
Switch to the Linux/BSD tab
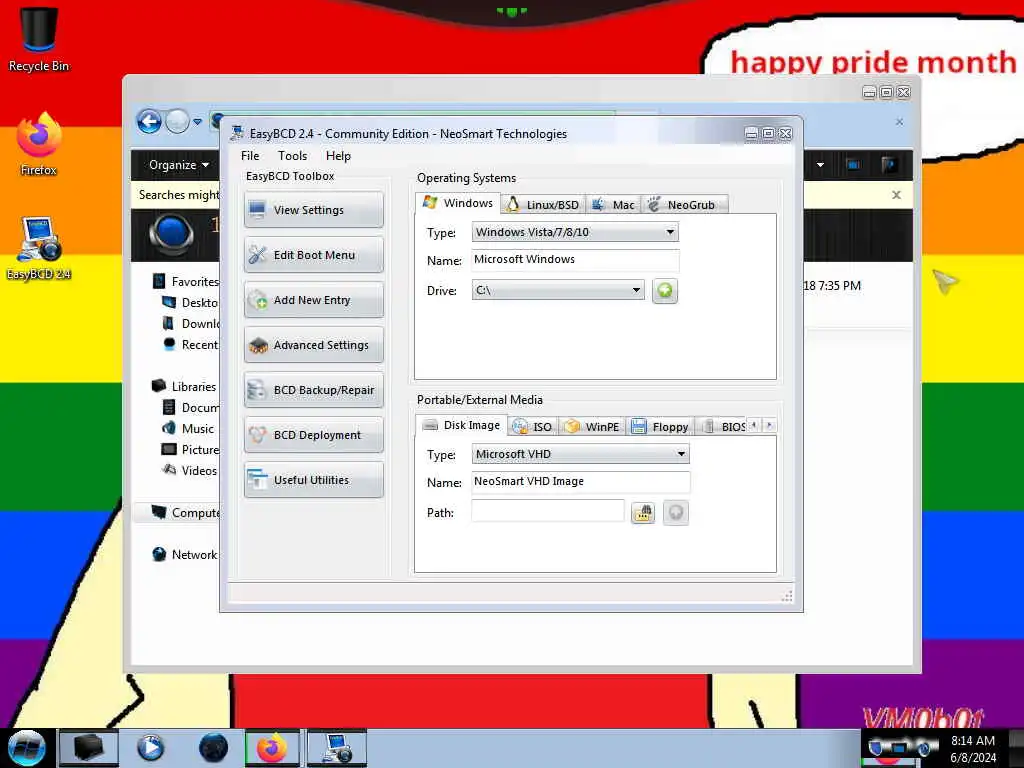coord(543,204)
